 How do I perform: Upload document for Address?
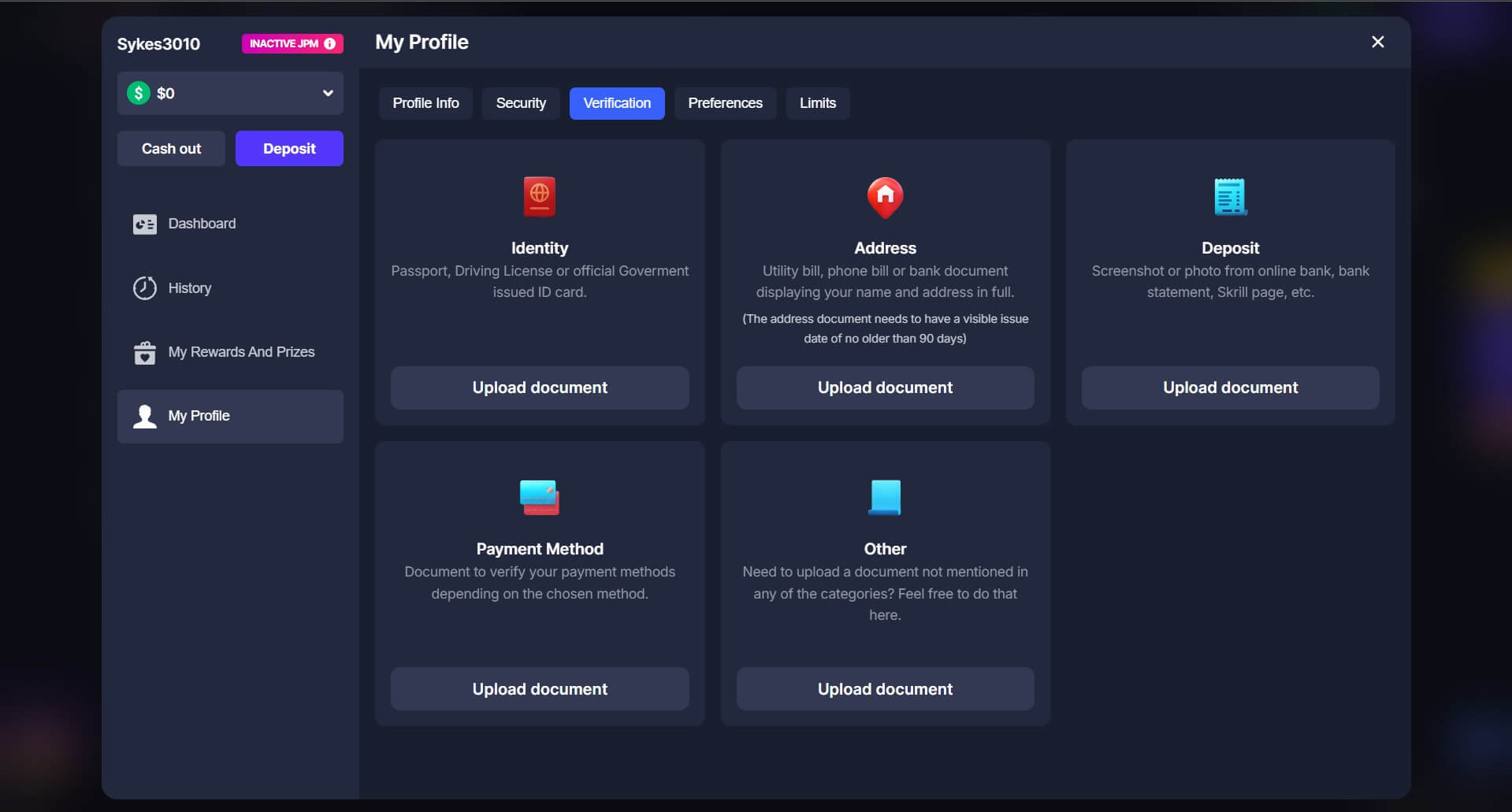click(885, 387)
